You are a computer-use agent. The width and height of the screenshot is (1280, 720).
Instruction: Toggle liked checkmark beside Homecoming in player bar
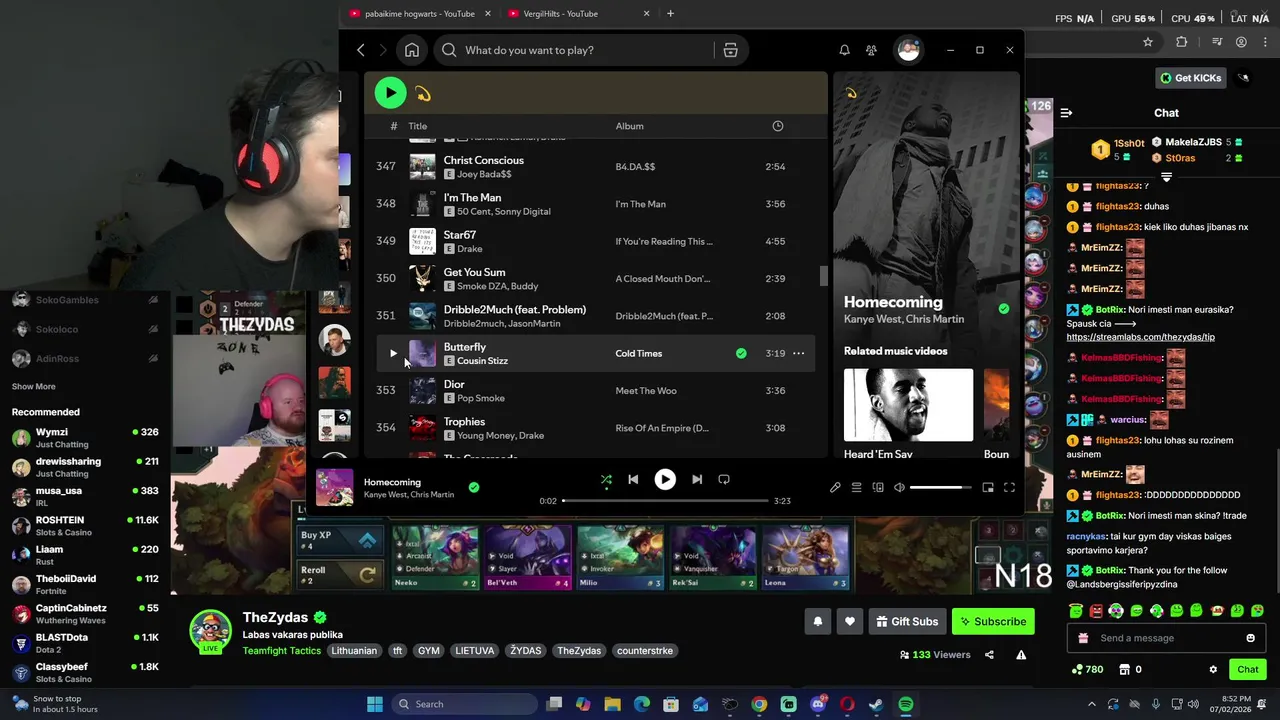[x=474, y=488]
